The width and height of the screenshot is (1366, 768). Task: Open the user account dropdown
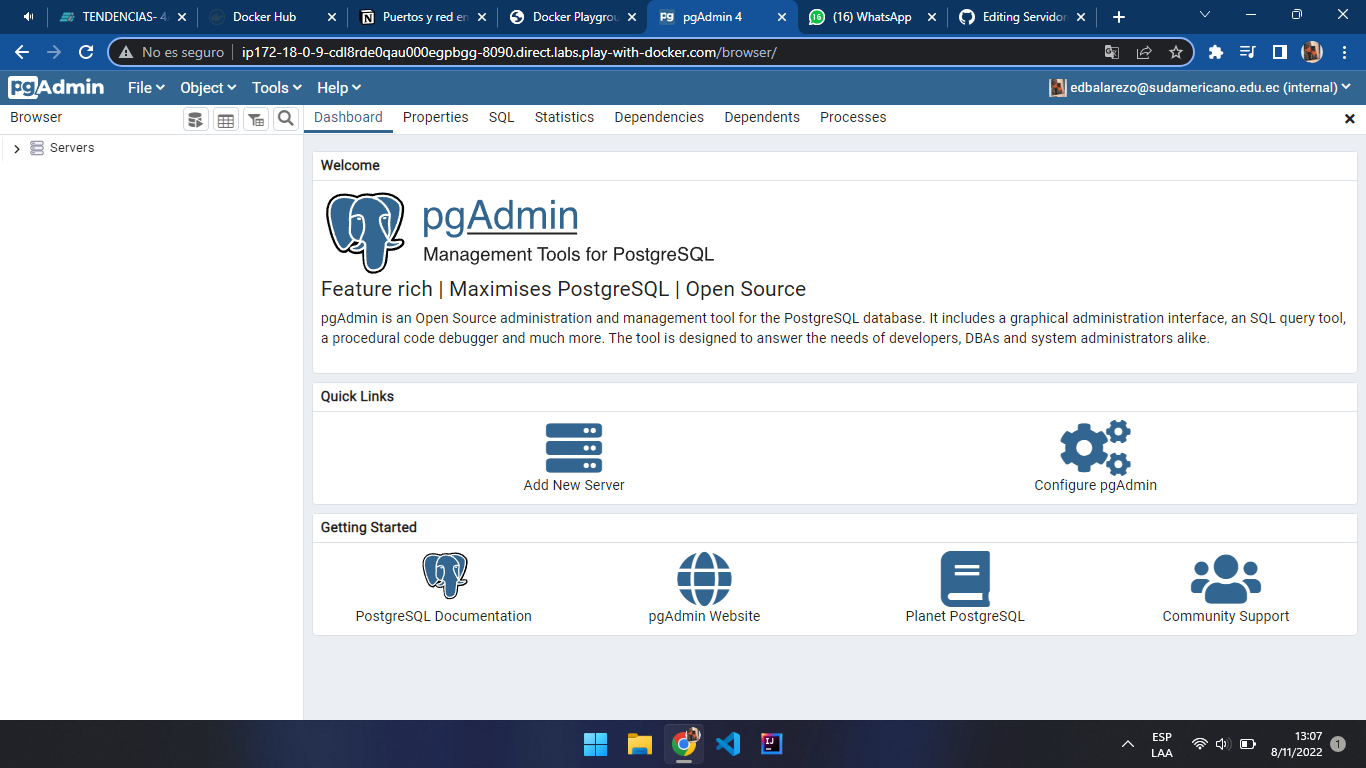1200,88
